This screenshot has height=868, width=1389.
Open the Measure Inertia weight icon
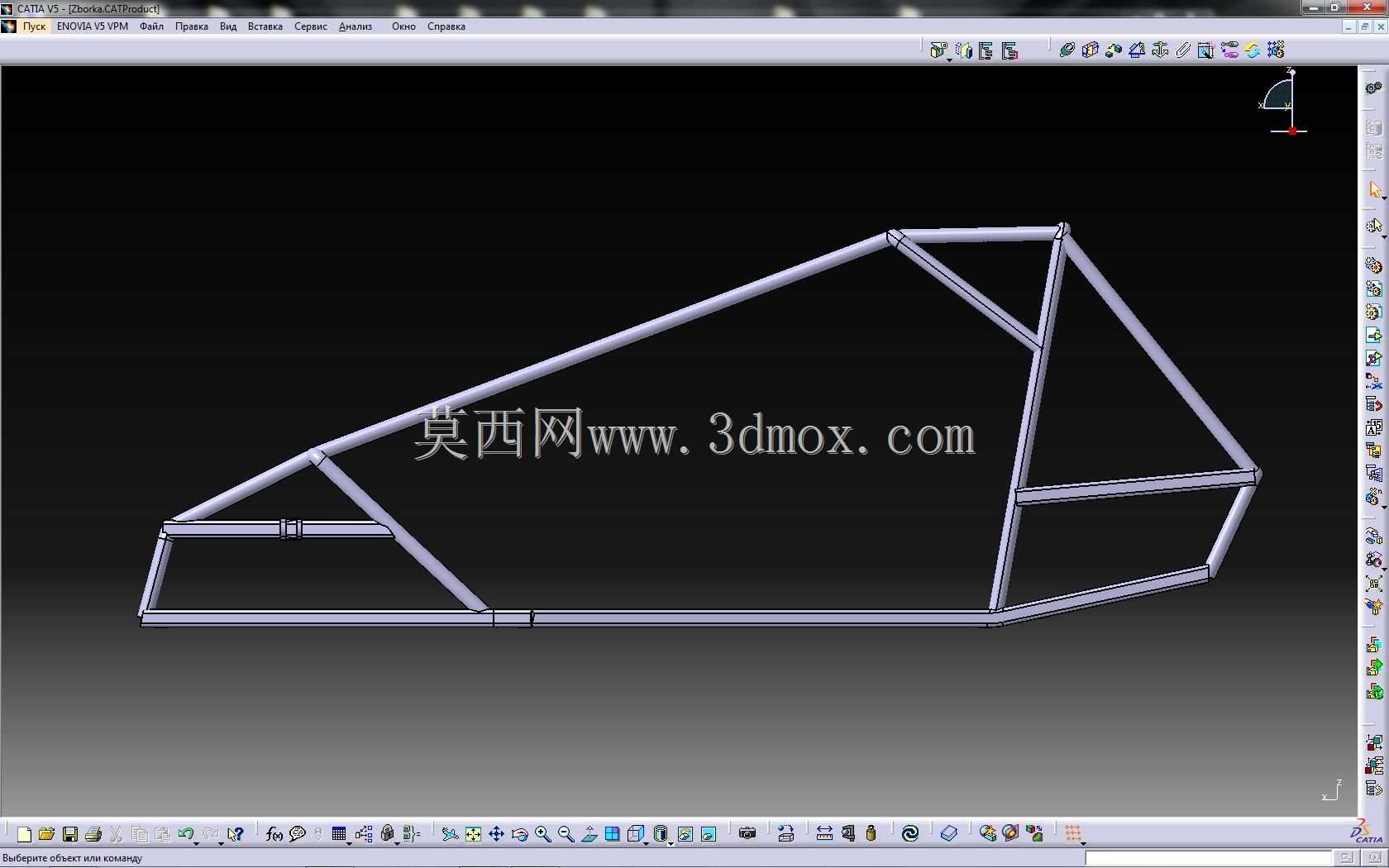pyautogui.click(x=871, y=833)
